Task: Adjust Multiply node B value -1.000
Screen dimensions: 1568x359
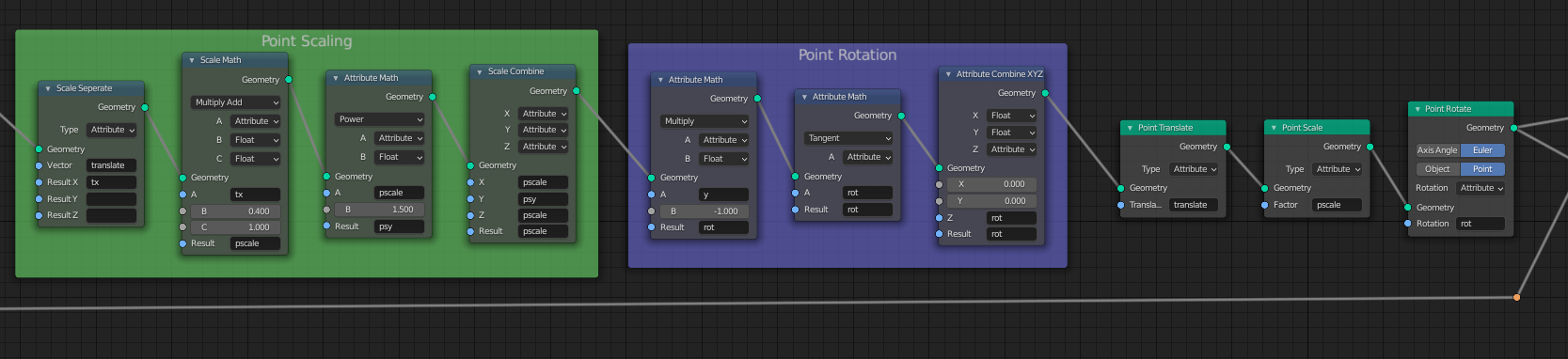Action: coord(705,211)
